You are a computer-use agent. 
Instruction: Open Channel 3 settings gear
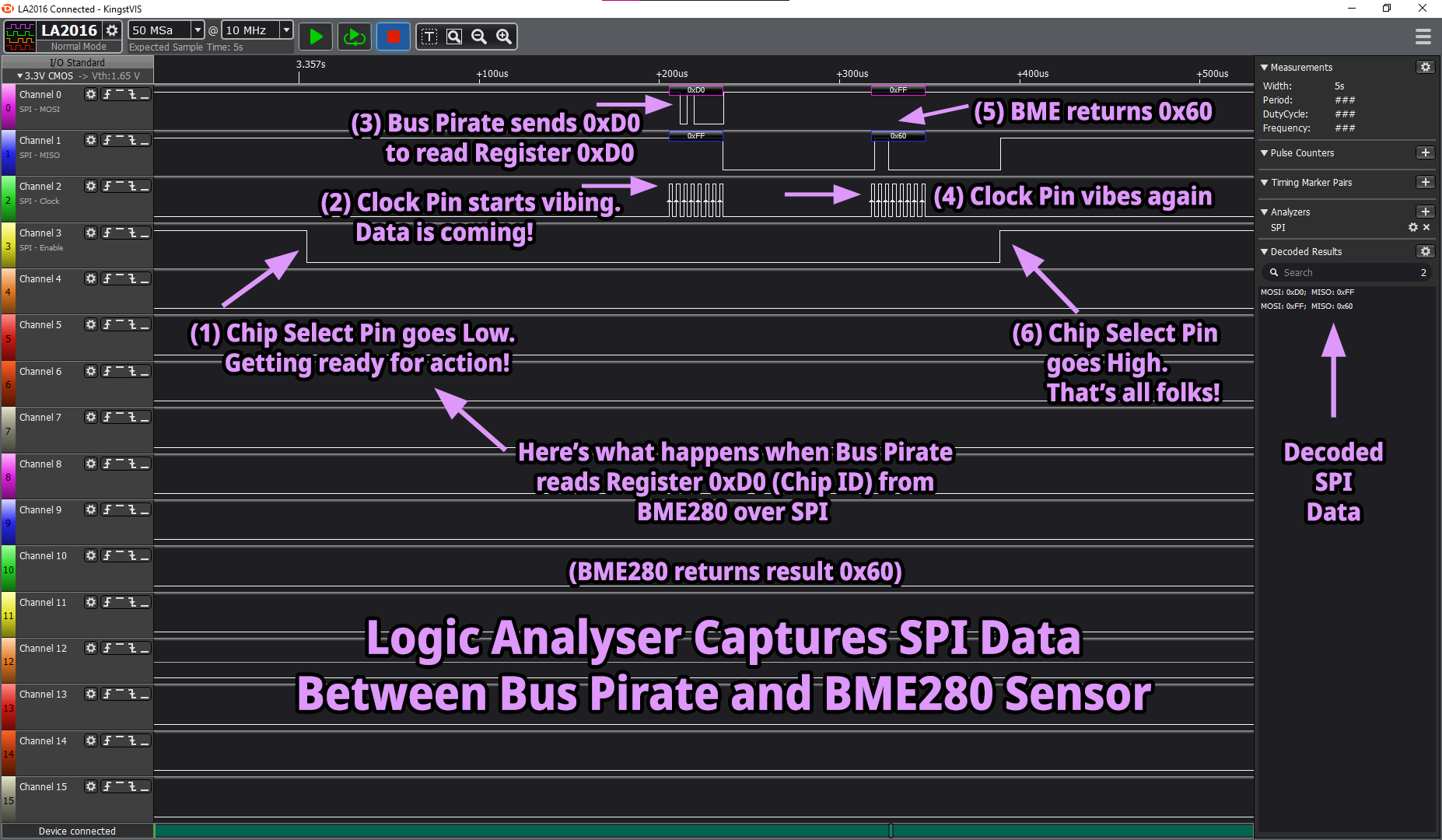coord(91,233)
